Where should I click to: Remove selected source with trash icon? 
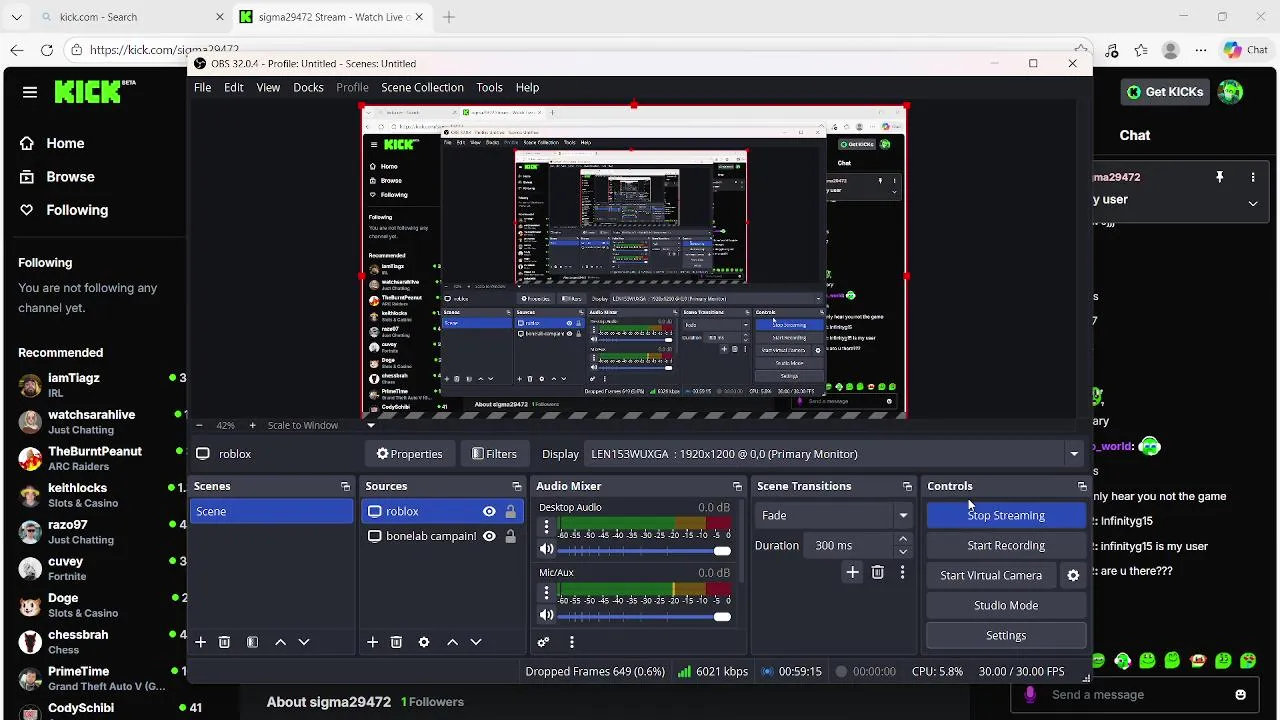396,642
